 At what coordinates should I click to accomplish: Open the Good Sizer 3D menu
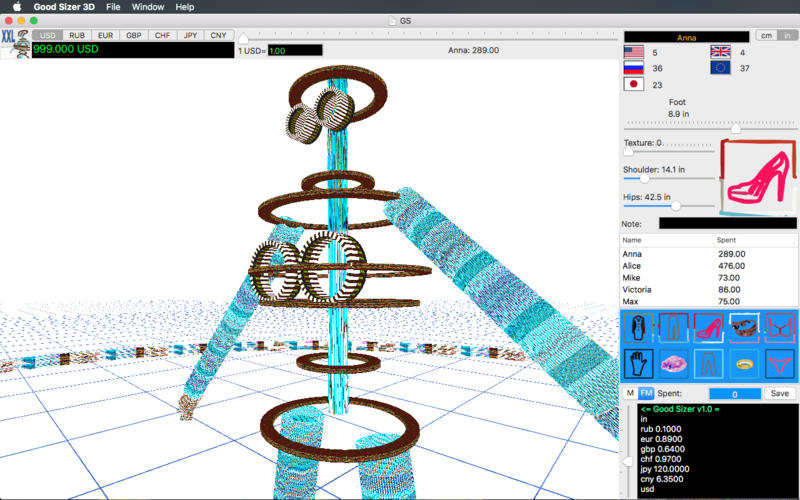[x=64, y=7]
